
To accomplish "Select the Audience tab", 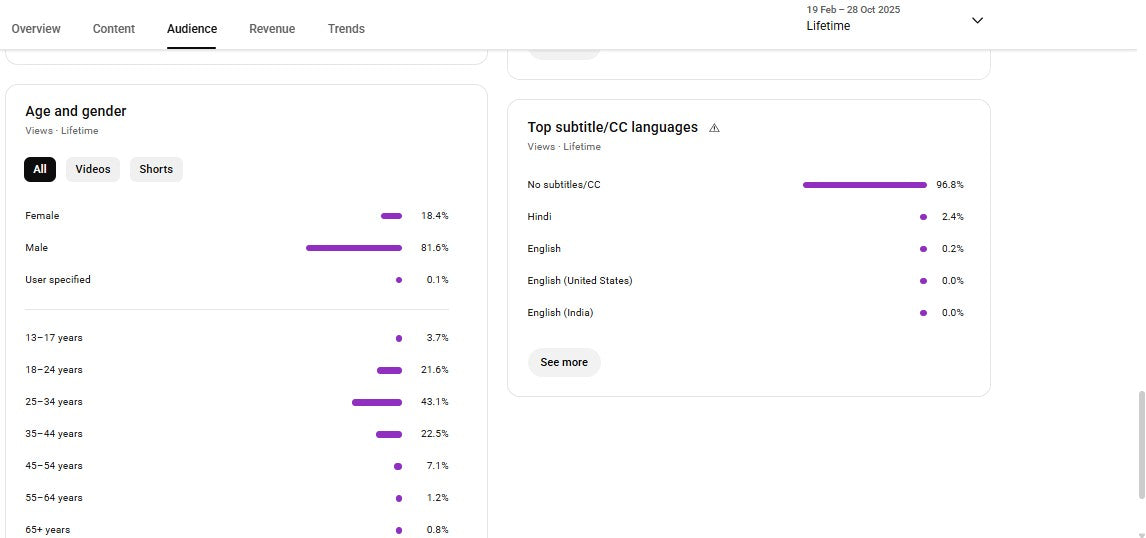I will coord(192,29).
